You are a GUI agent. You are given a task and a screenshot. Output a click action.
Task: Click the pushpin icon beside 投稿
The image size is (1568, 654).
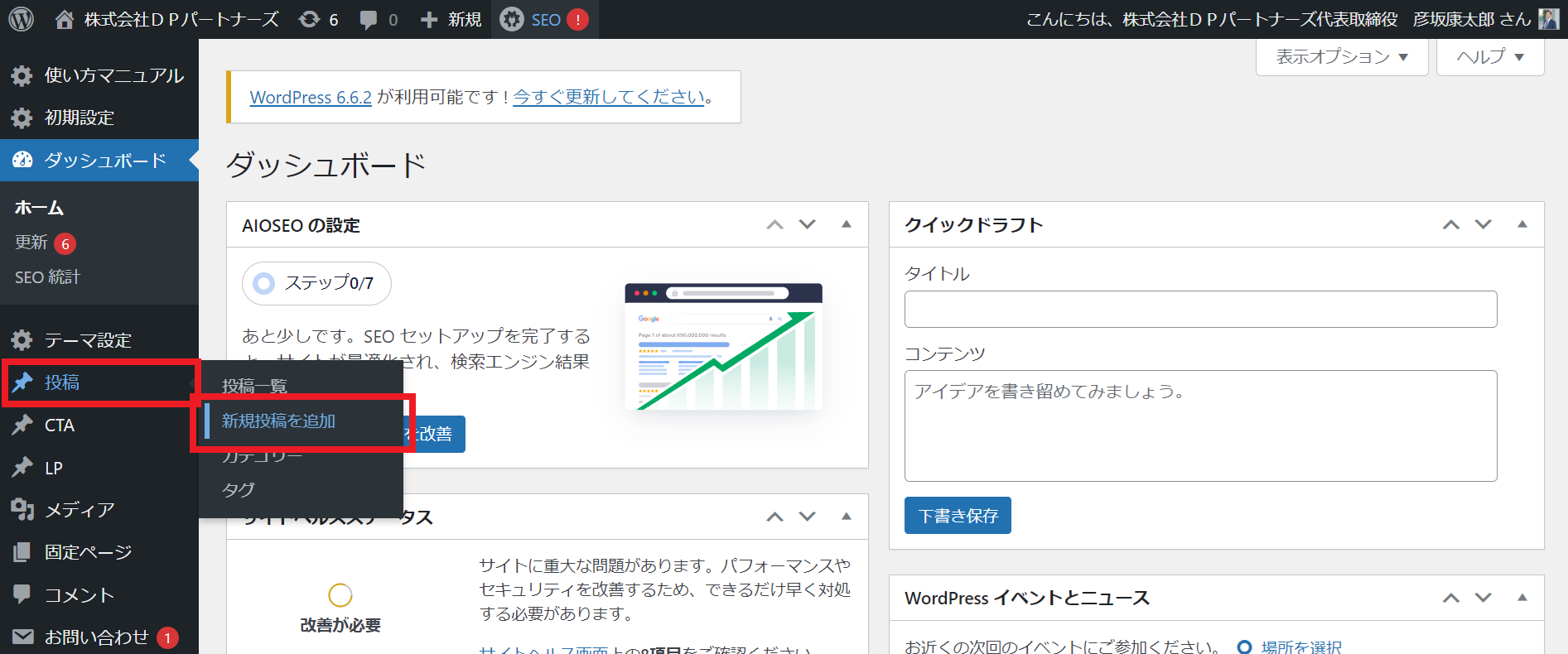pos(22,382)
